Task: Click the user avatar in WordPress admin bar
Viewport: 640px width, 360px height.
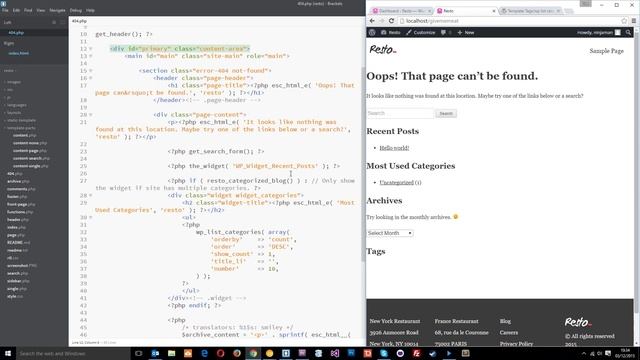Action: point(618,32)
